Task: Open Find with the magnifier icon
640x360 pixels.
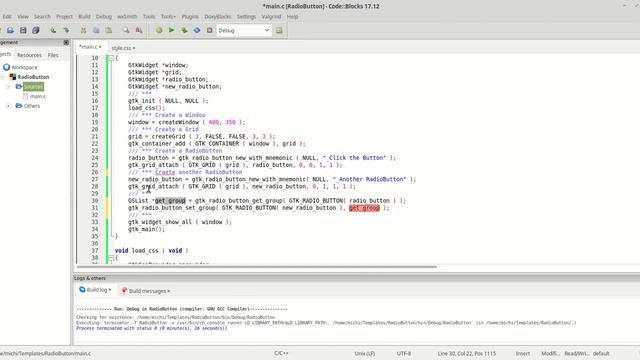Action: point(126,31)
